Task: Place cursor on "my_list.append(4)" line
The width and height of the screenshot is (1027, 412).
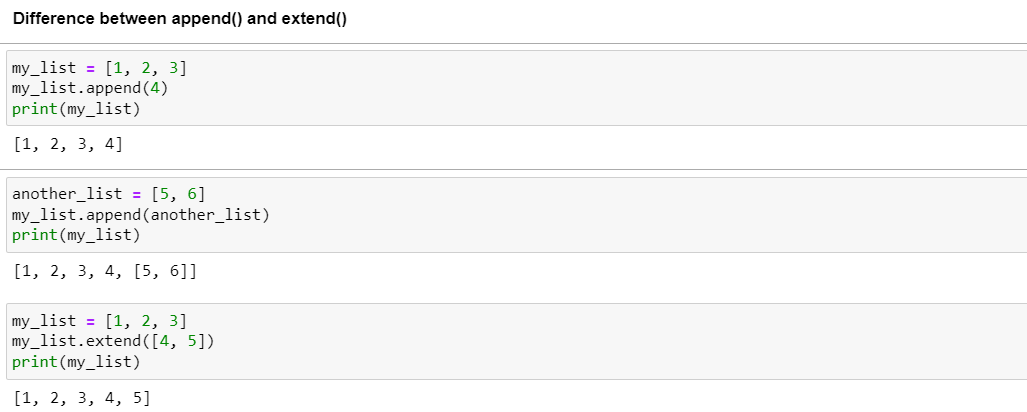Action: (x=90, y=88)
